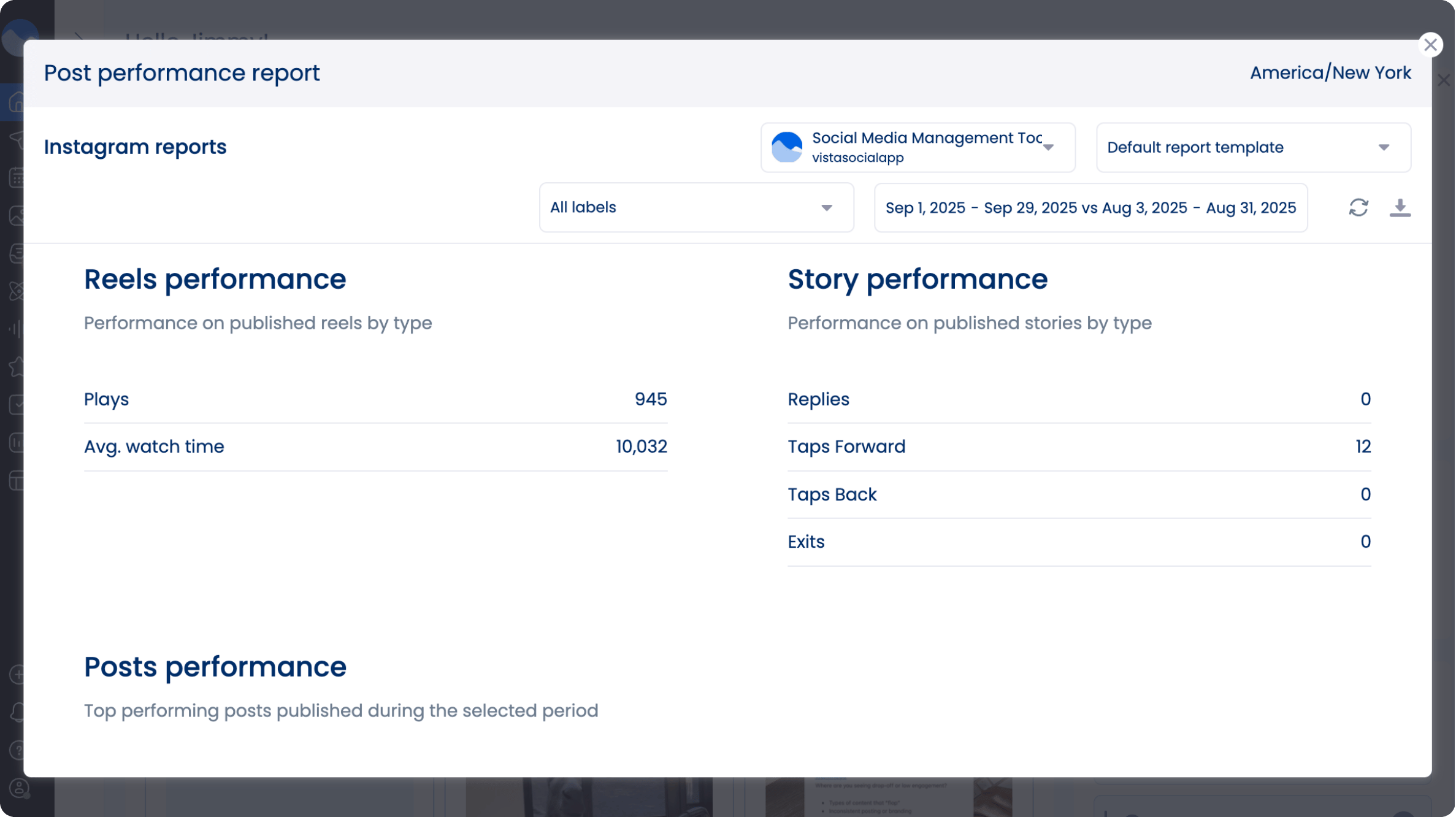Select Home in the left sidebar
This screenshot has width=1456, height=817.
(x=18, y=102)
